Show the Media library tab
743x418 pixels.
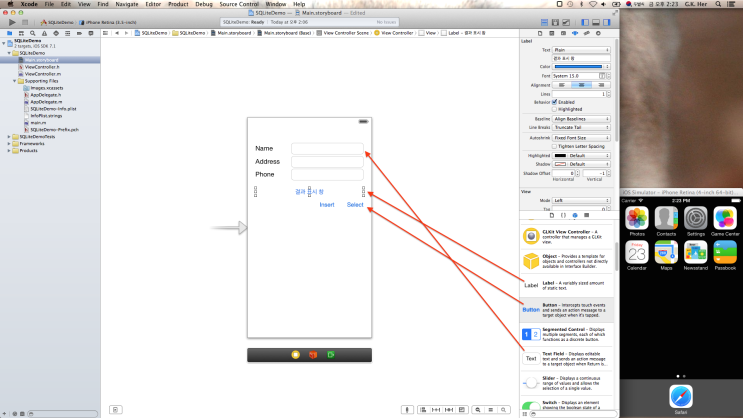(x=587, y=215)
